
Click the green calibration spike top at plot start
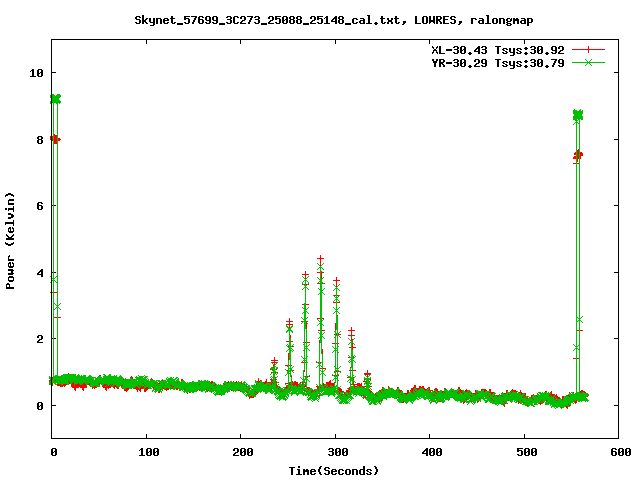[55, 99]
